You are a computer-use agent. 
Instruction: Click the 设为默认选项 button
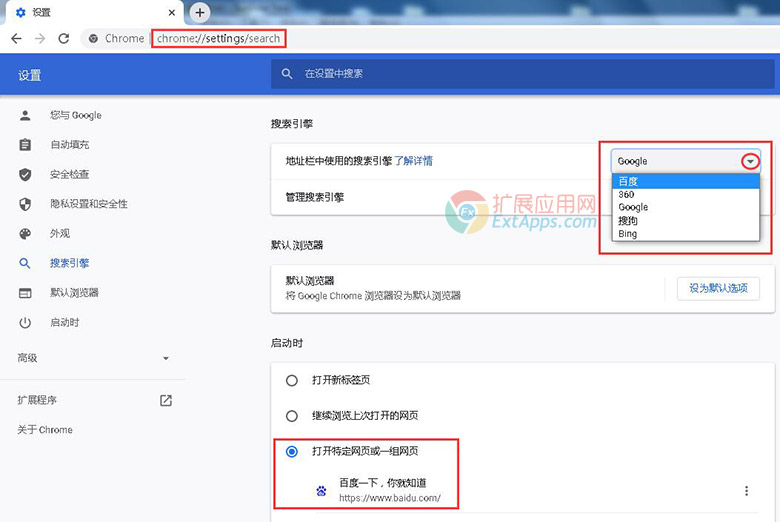[x=718, y=289]
